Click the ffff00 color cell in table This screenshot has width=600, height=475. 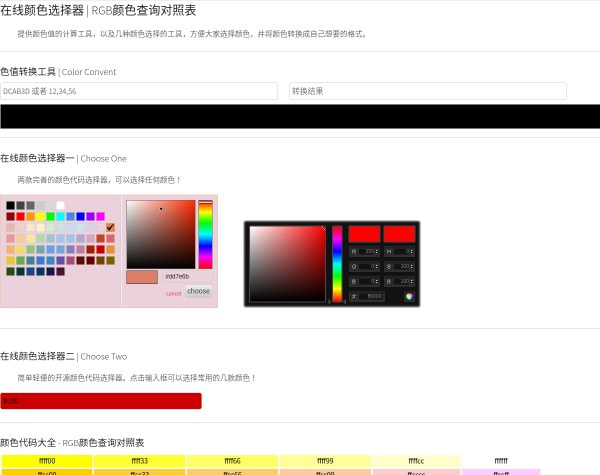point(46,461)
